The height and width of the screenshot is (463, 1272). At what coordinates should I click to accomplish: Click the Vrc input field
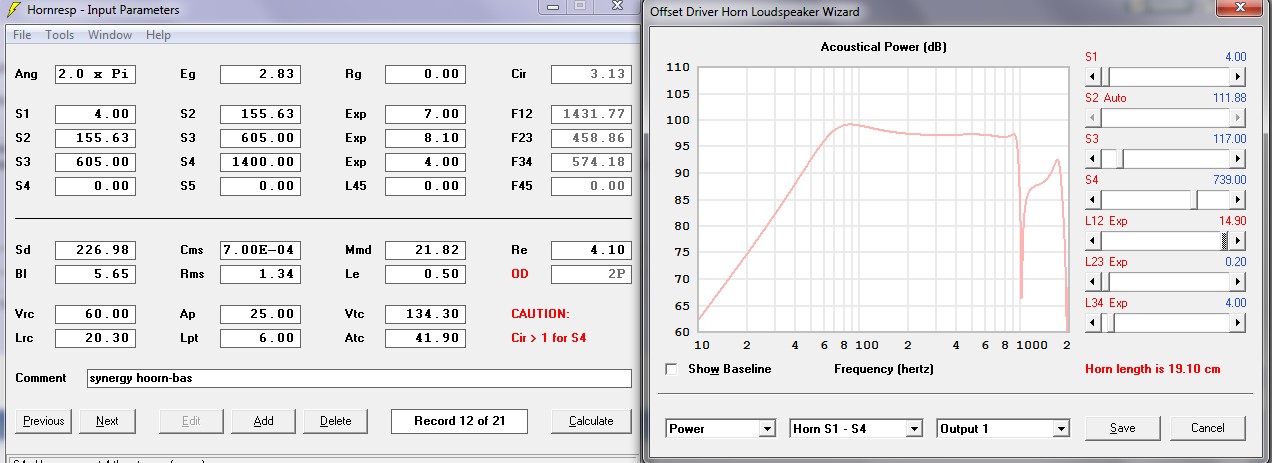point(95,314)
